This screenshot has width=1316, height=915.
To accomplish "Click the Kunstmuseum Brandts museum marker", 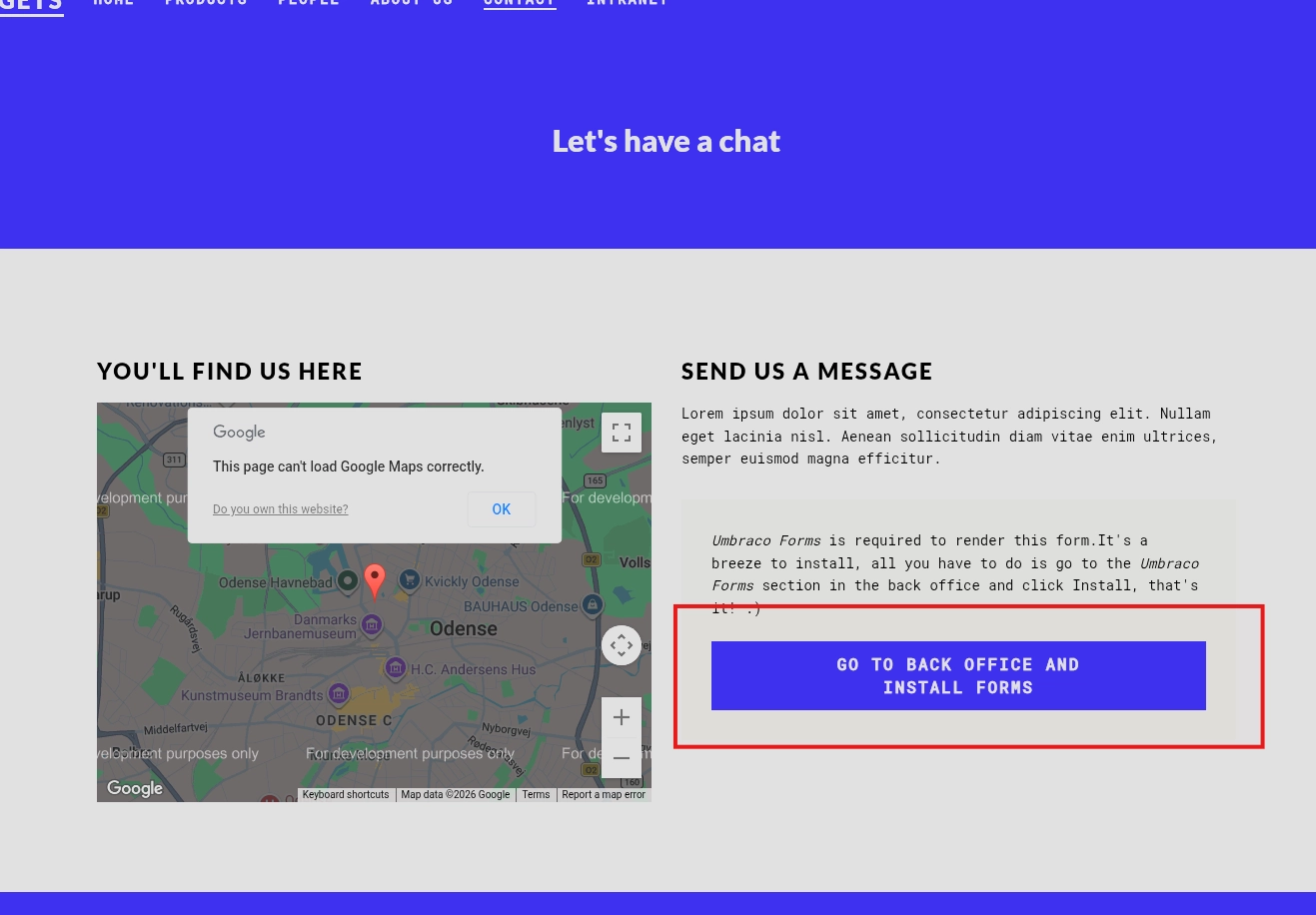I will tap(338, 693).
